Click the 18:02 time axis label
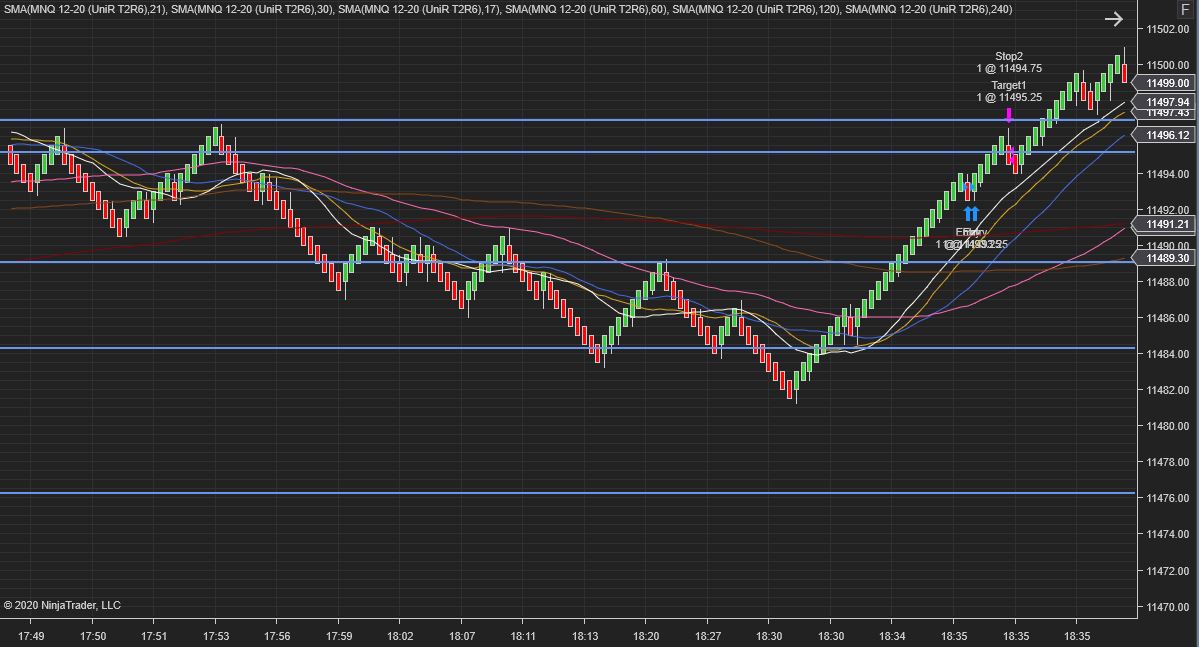Screen dimensions: 1199x647 (400, 636)
